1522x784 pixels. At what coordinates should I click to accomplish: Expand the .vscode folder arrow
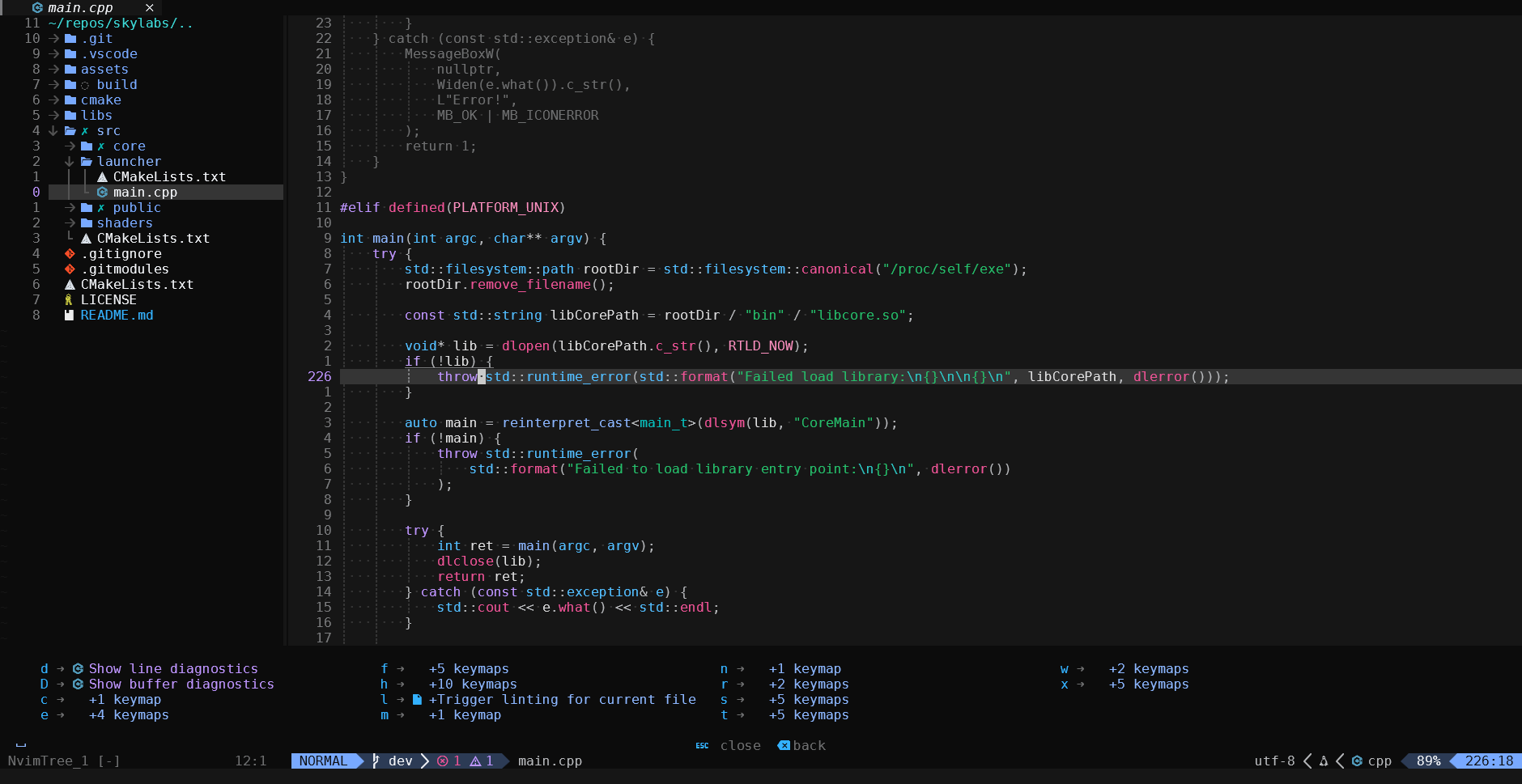tap(53, 54)
